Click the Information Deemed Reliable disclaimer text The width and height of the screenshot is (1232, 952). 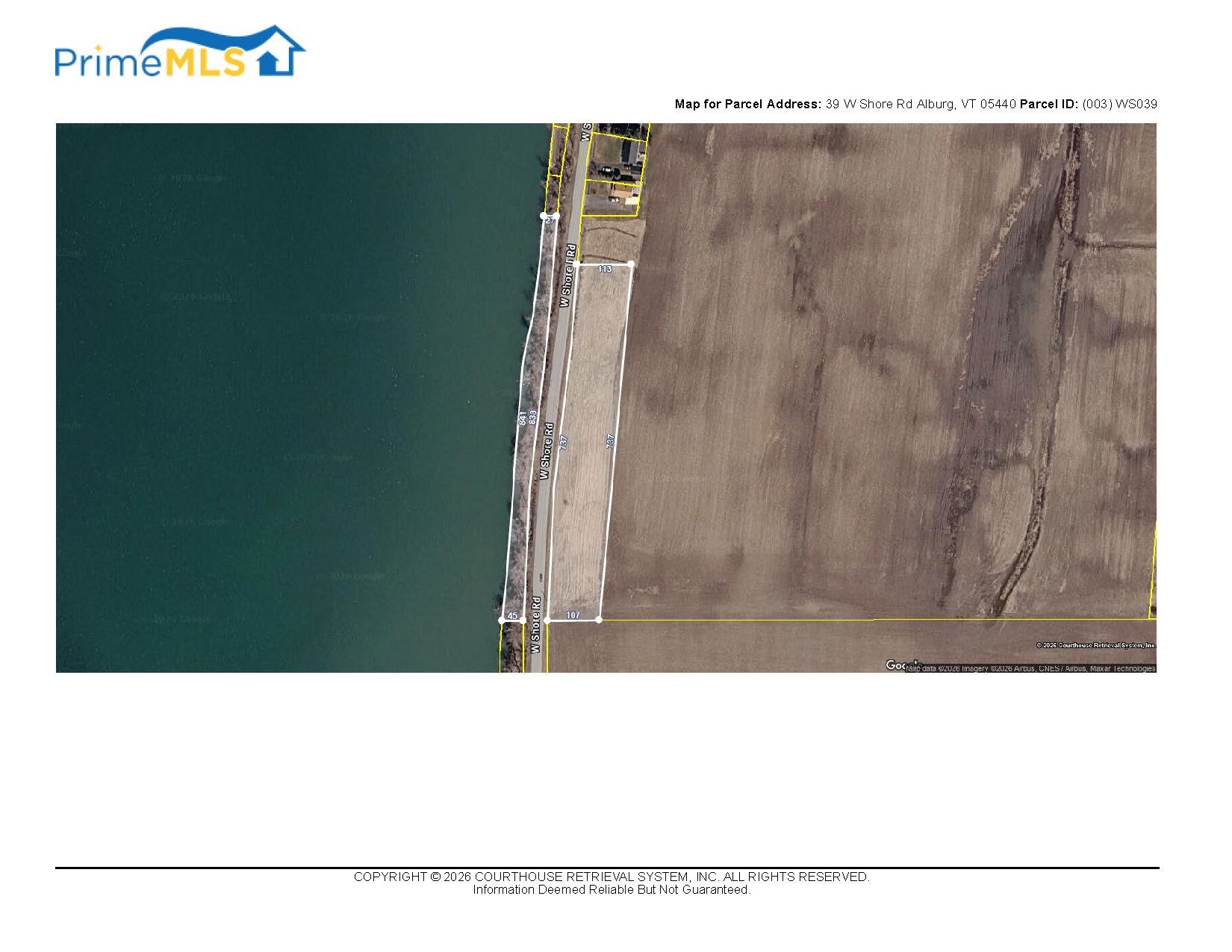pyautogui.click(x=612, y=890)
